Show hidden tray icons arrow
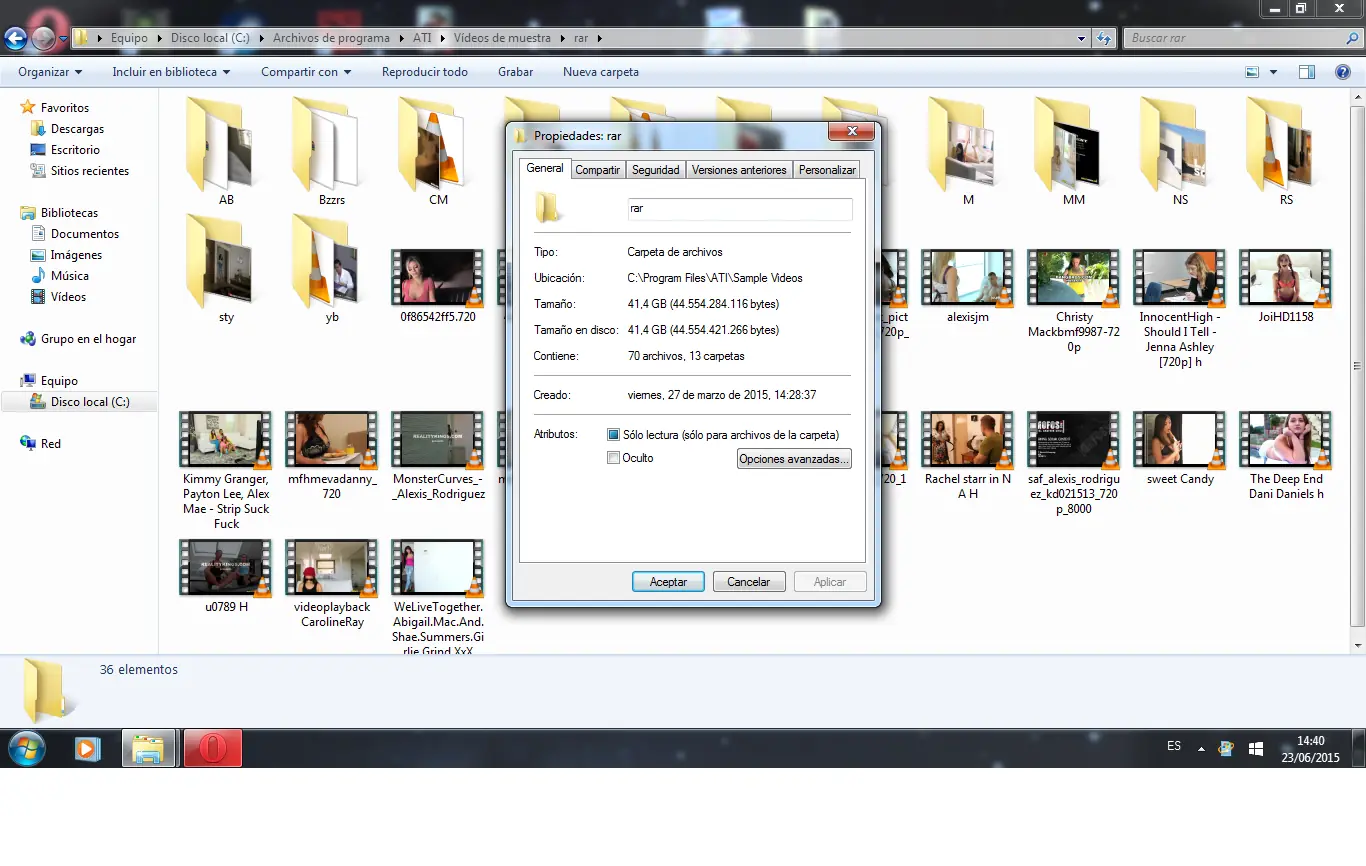Image resolution: width=1366 pixels, height=866 pixels. pyautogui.click(x=1201, y=748)
